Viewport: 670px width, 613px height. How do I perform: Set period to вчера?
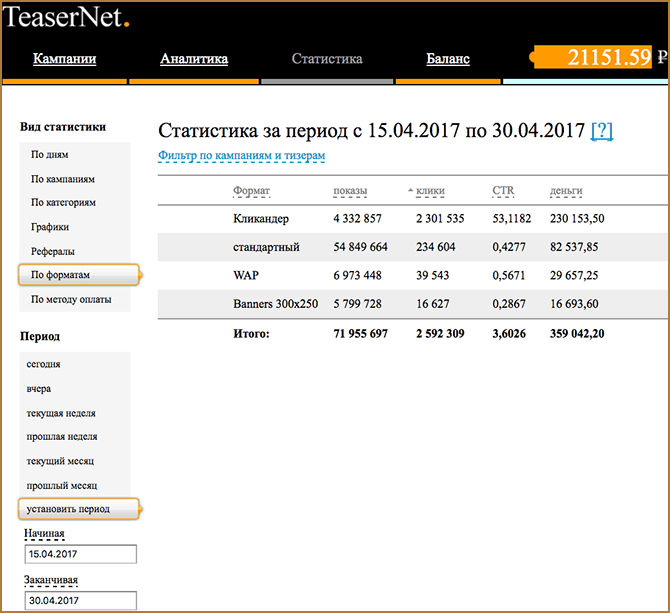pos(39,389)
